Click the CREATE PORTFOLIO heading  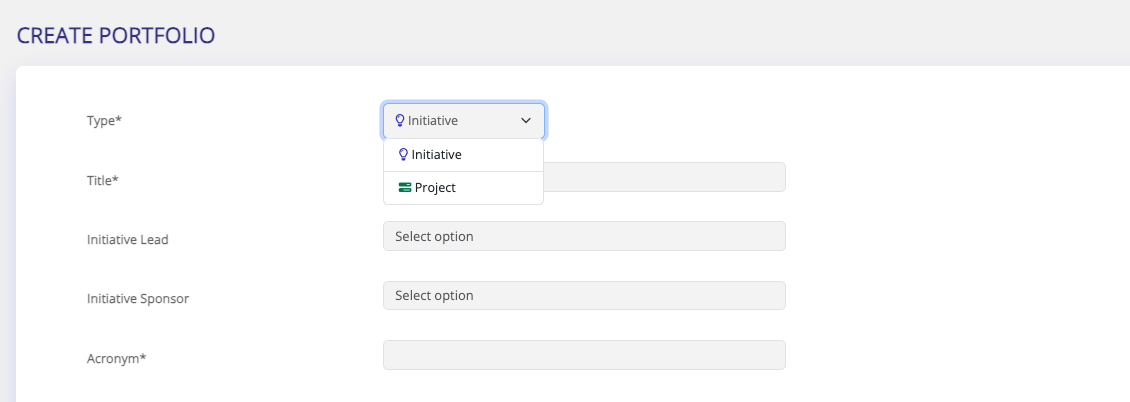click(116, 36)
